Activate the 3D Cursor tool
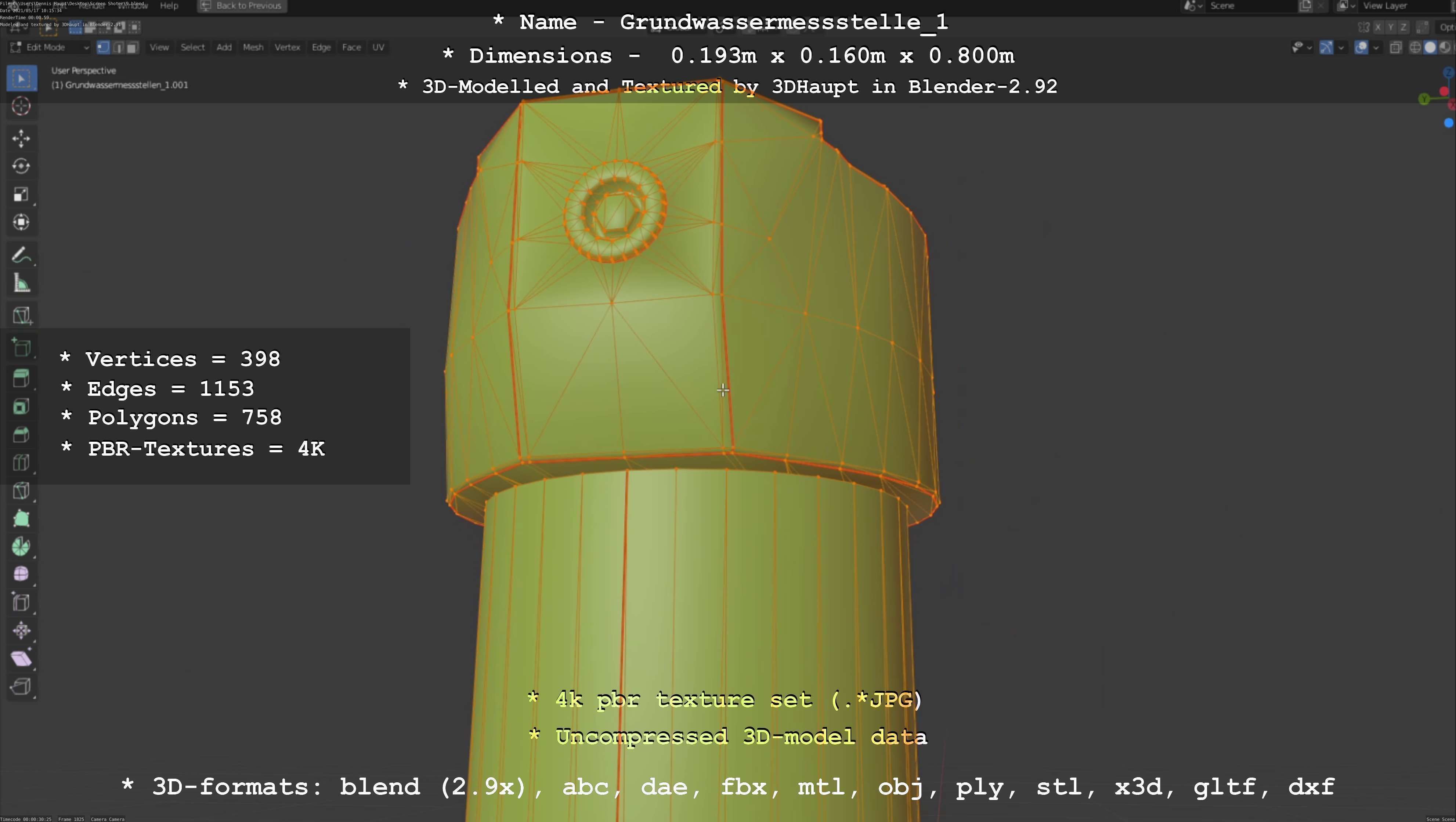The width and height of the screenshot is (1456, 822). 21,106
